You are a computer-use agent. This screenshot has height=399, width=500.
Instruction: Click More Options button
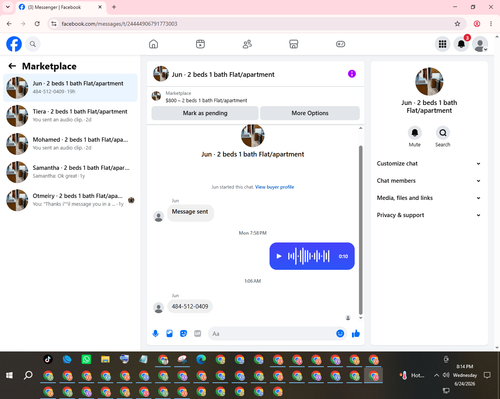pyautogui.click(x=310, y=113)
